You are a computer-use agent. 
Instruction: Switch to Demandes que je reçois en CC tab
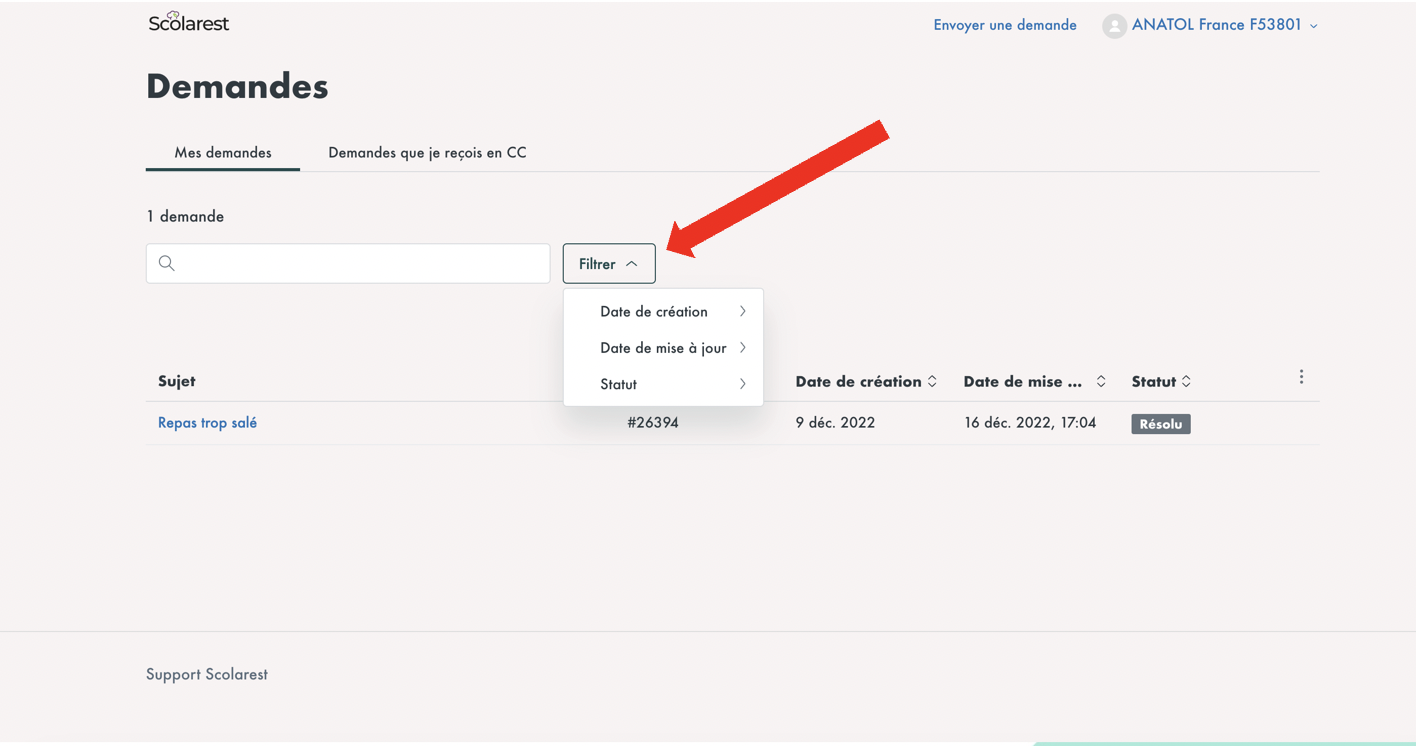(427, 153)
